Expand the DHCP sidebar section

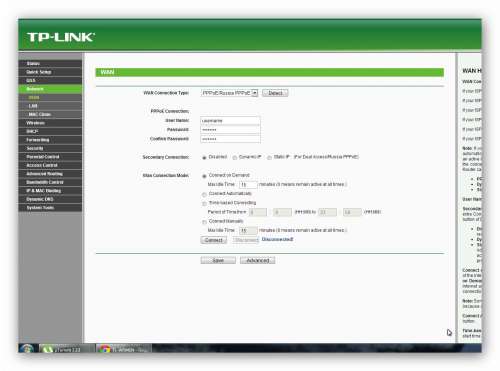50,131
